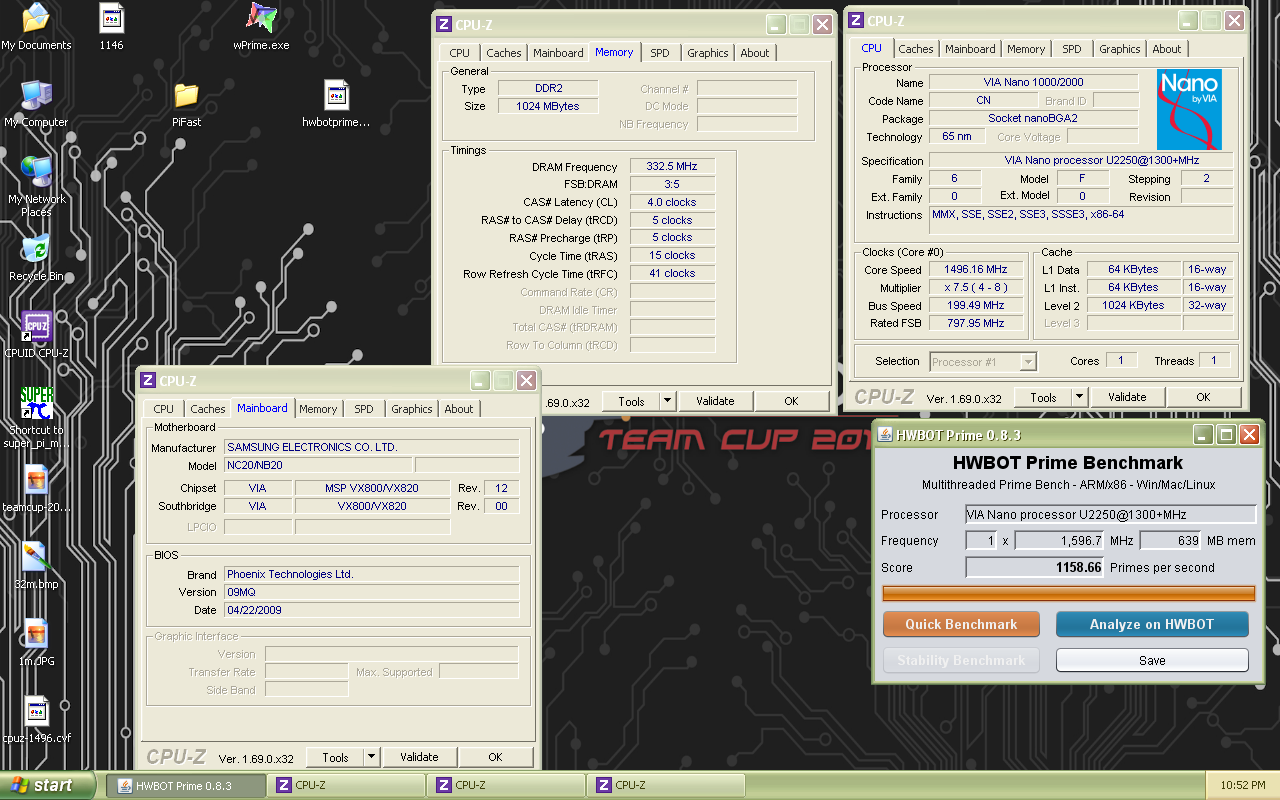Click Tools button in Mainboard window

(x=336, y=757)
